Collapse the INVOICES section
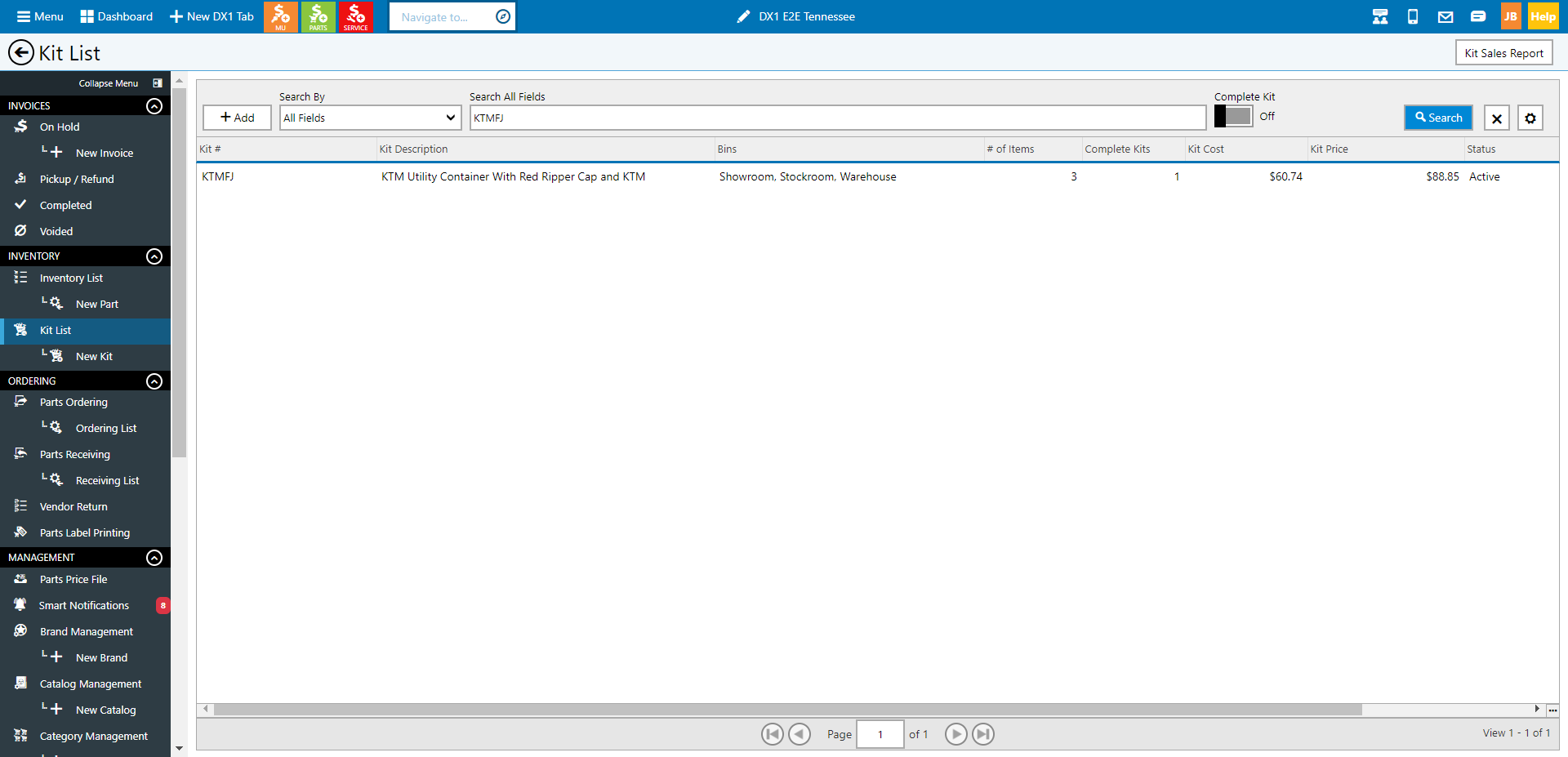Screen dimensions: 1568x757 pyautogui.click(x=154, y=106)
